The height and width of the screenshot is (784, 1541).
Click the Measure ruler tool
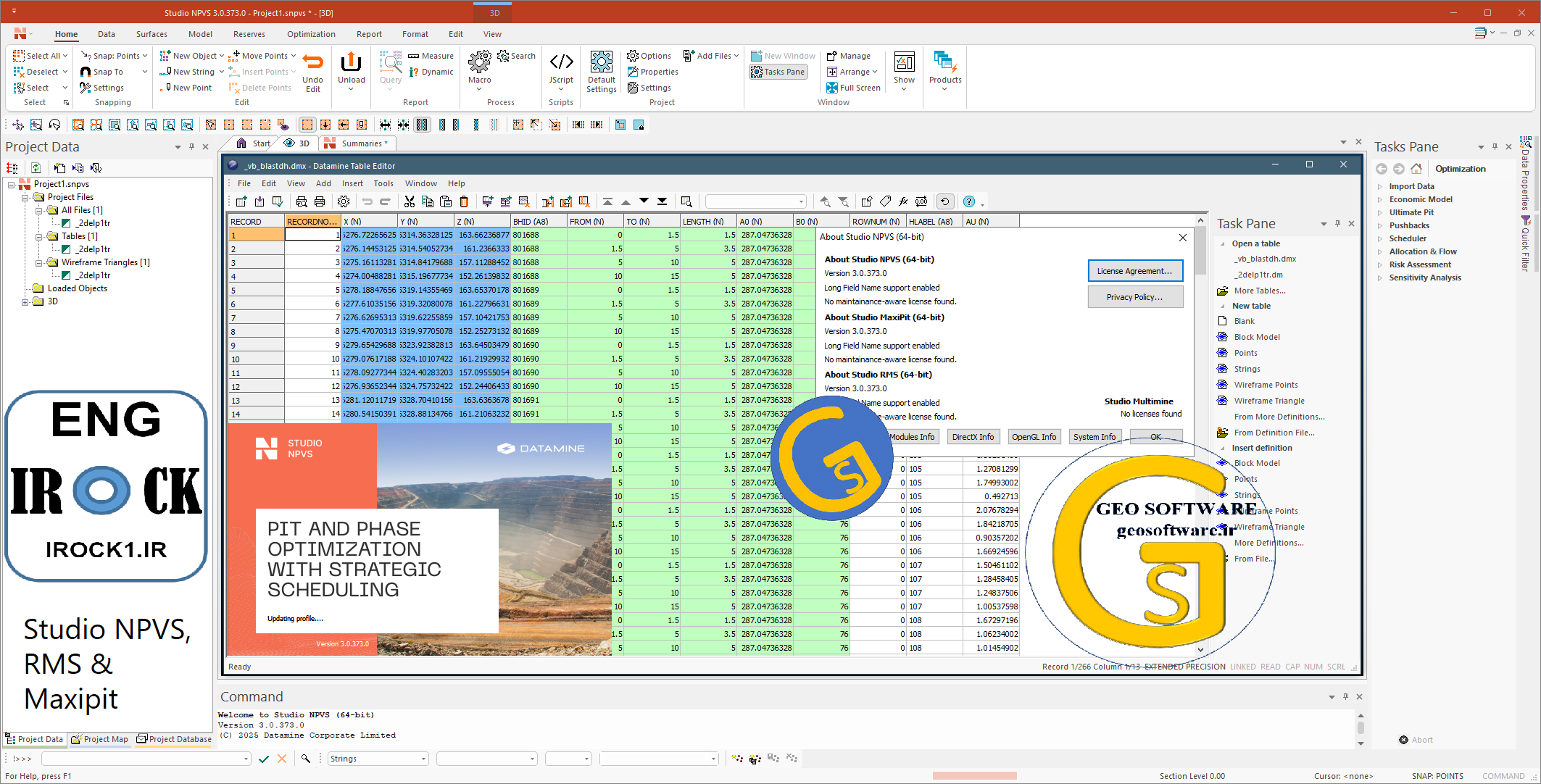[431, 56]
